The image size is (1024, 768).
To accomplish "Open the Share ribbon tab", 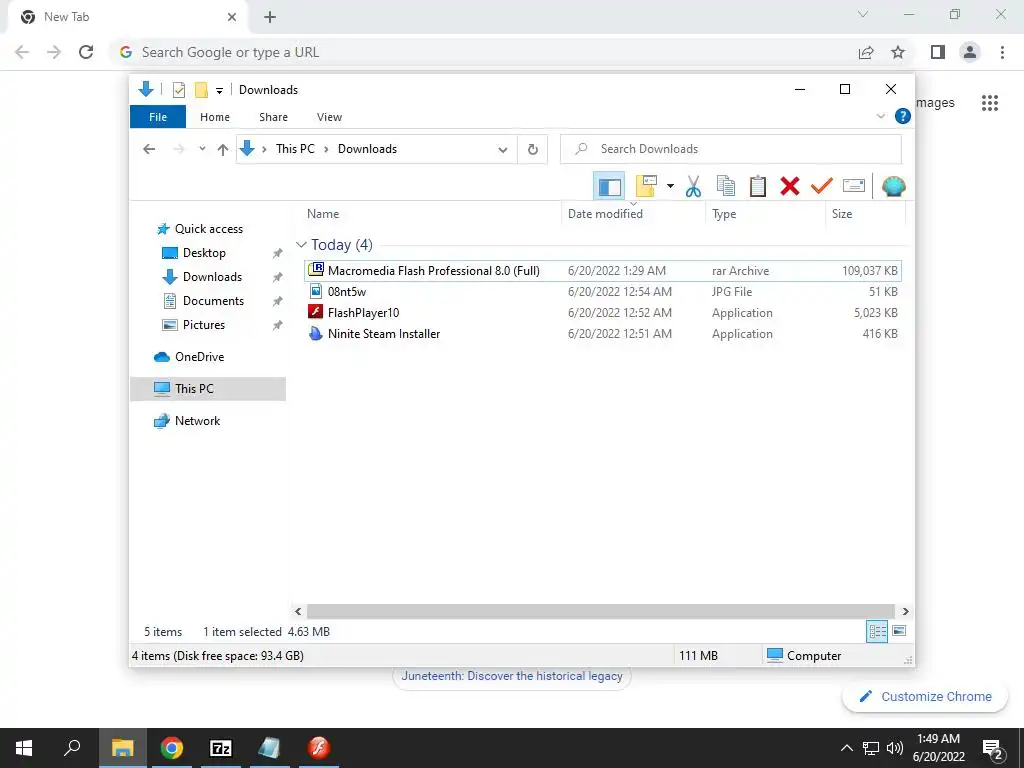I will [x=273, y=117].
